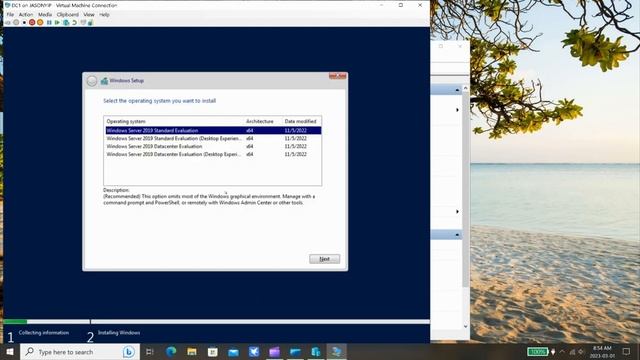The height and width of the screenshot is (360, 640).
Task: Select Windows Server 2019 Datacenter Evaluation
Action: coord(213,146)
